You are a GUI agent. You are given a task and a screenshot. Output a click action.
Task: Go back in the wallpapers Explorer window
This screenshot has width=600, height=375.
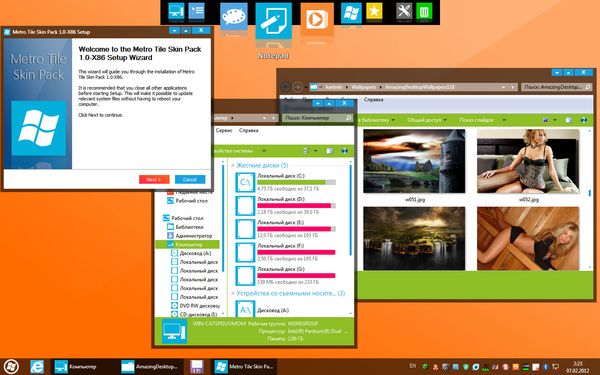(x=285, y=87)
